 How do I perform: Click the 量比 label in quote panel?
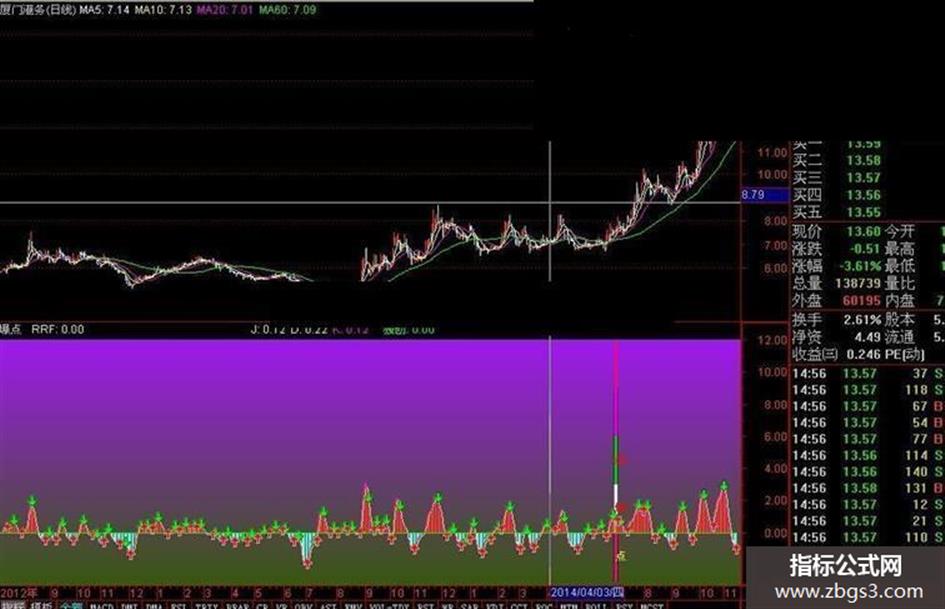tap(900, 283)
